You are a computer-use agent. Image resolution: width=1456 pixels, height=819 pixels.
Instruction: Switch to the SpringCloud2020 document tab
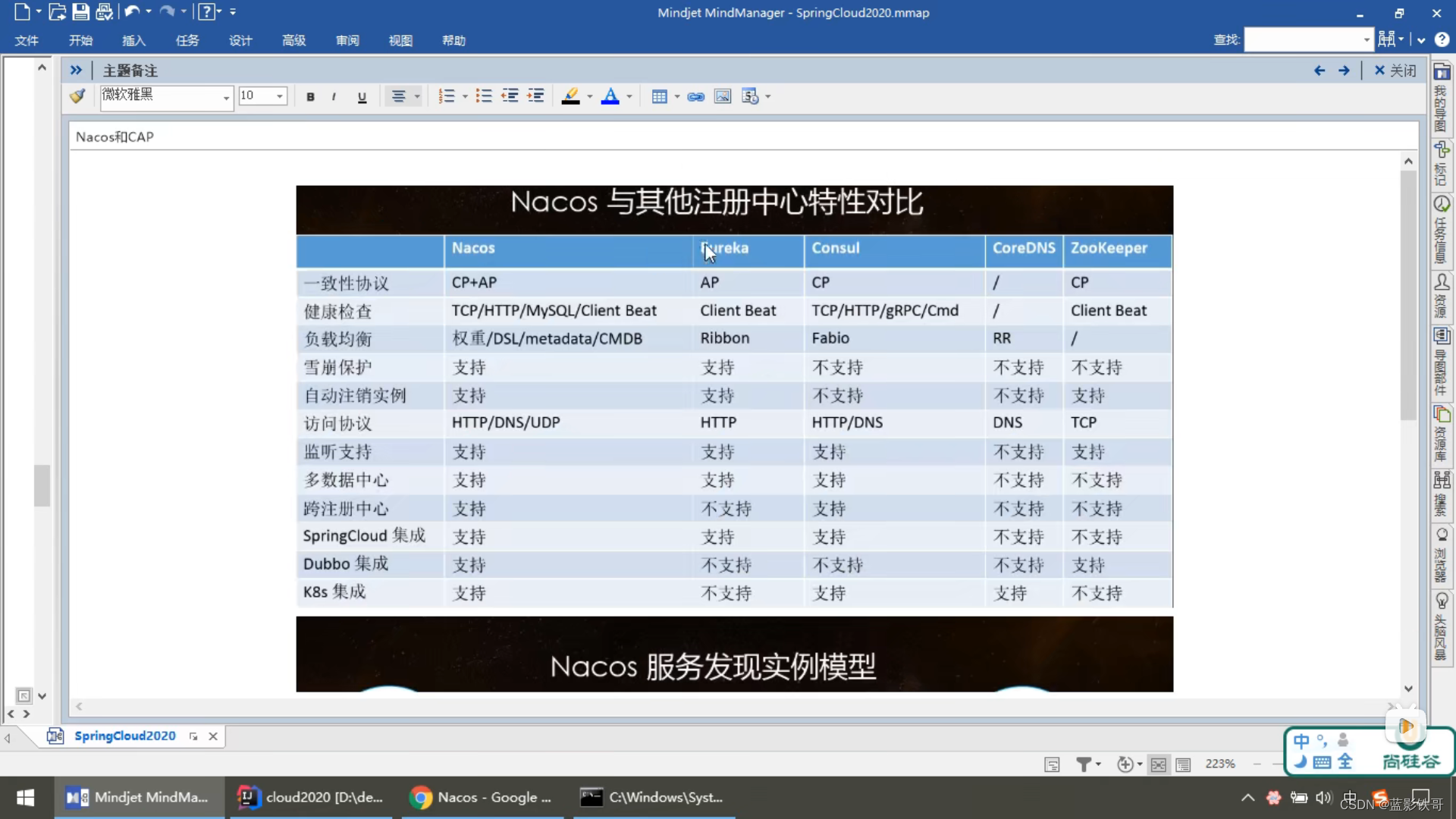tap(124, 736)
